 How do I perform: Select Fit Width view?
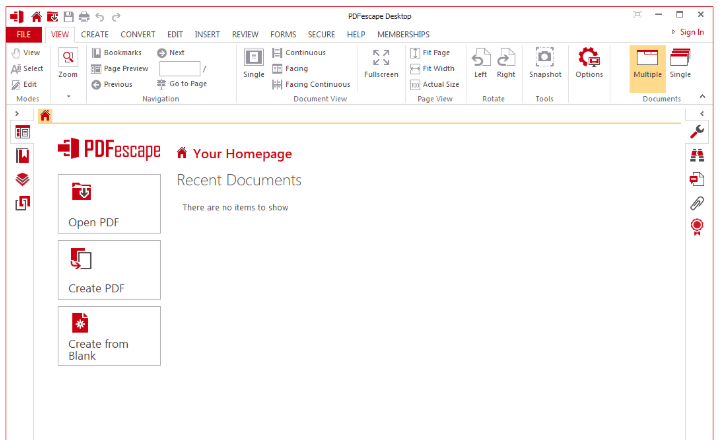[x=432, y=69]
